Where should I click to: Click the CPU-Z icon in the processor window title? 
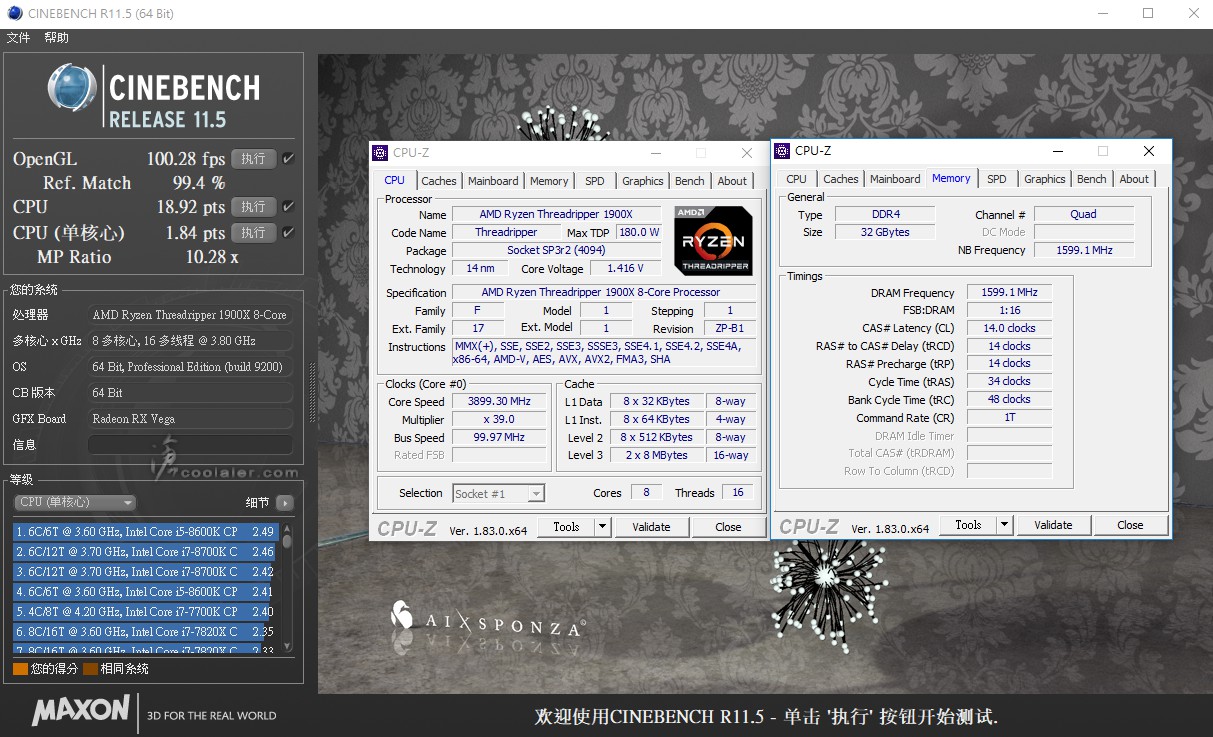pos(380,153)
